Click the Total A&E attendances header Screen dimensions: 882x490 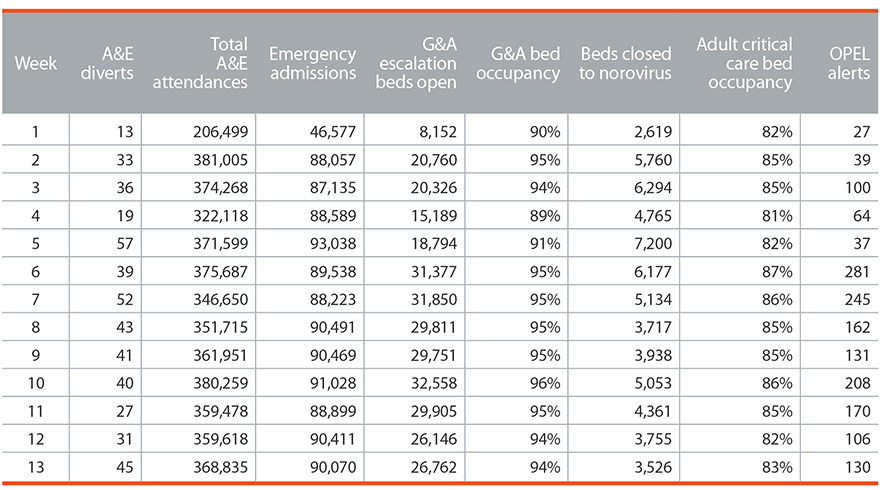pyautogui.click(x=200, y=63)
